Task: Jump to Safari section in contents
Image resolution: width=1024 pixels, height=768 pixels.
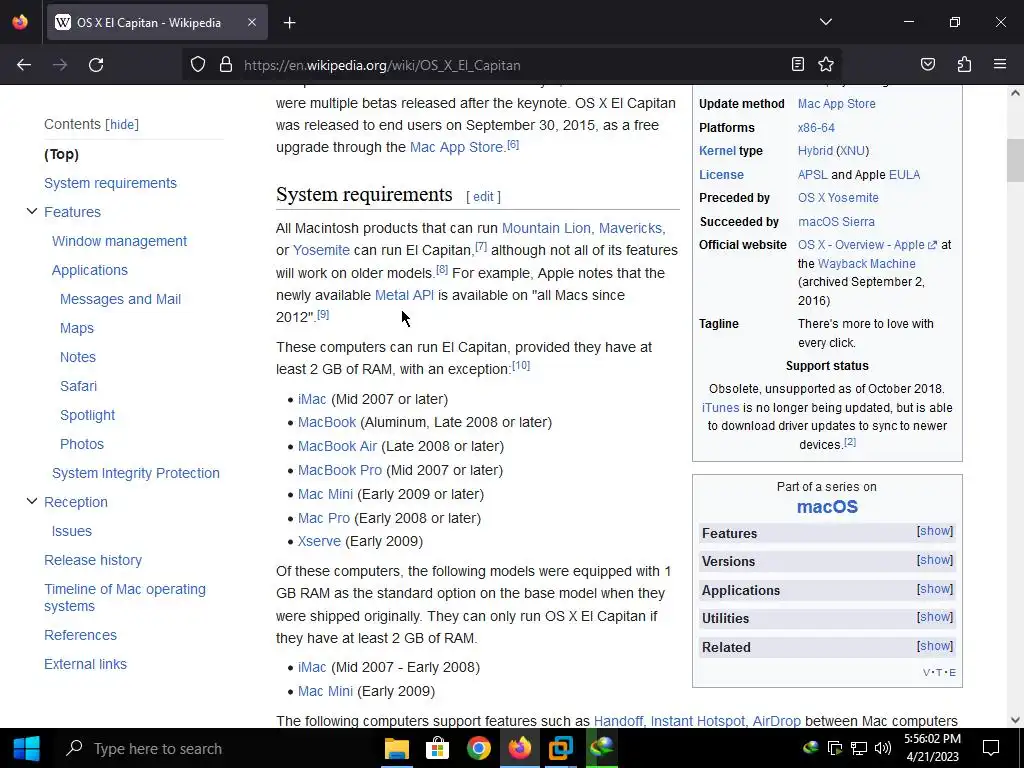Action: click(78, 386)
